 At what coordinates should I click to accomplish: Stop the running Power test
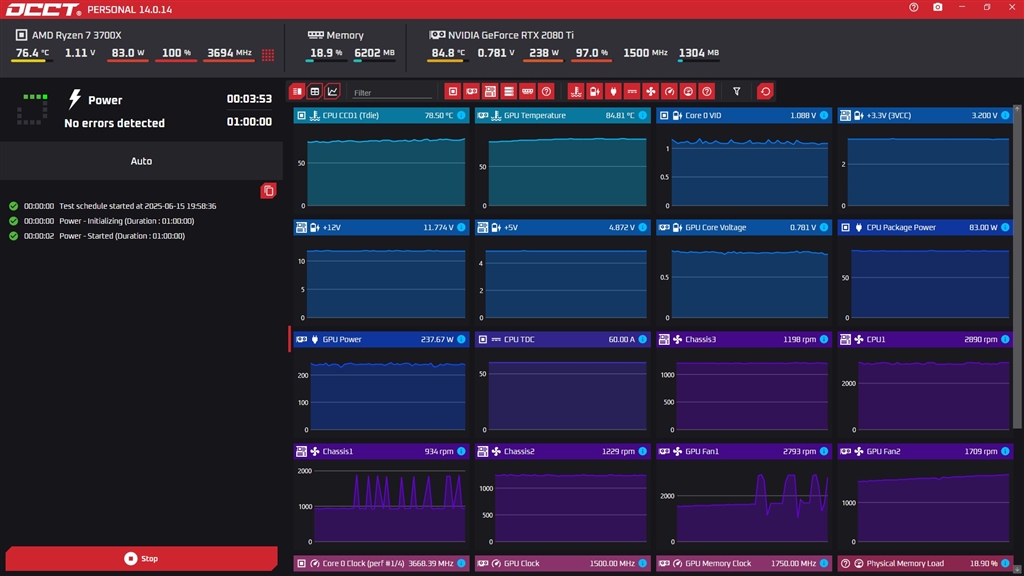coord(141,558)
